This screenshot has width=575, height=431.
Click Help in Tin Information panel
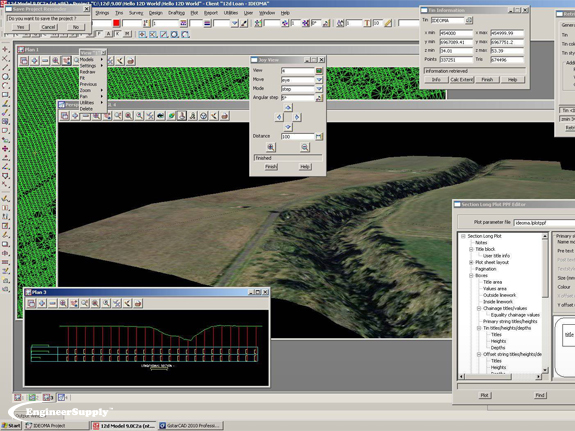click(x=512, y=80)
